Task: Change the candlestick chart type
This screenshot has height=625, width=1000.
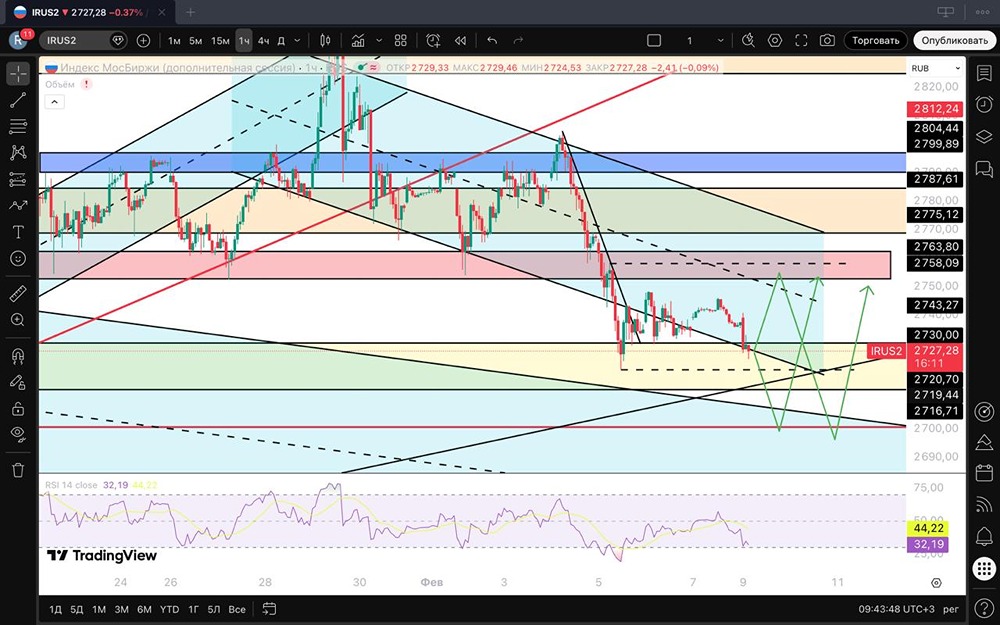Action: click(x=325, y=40)
